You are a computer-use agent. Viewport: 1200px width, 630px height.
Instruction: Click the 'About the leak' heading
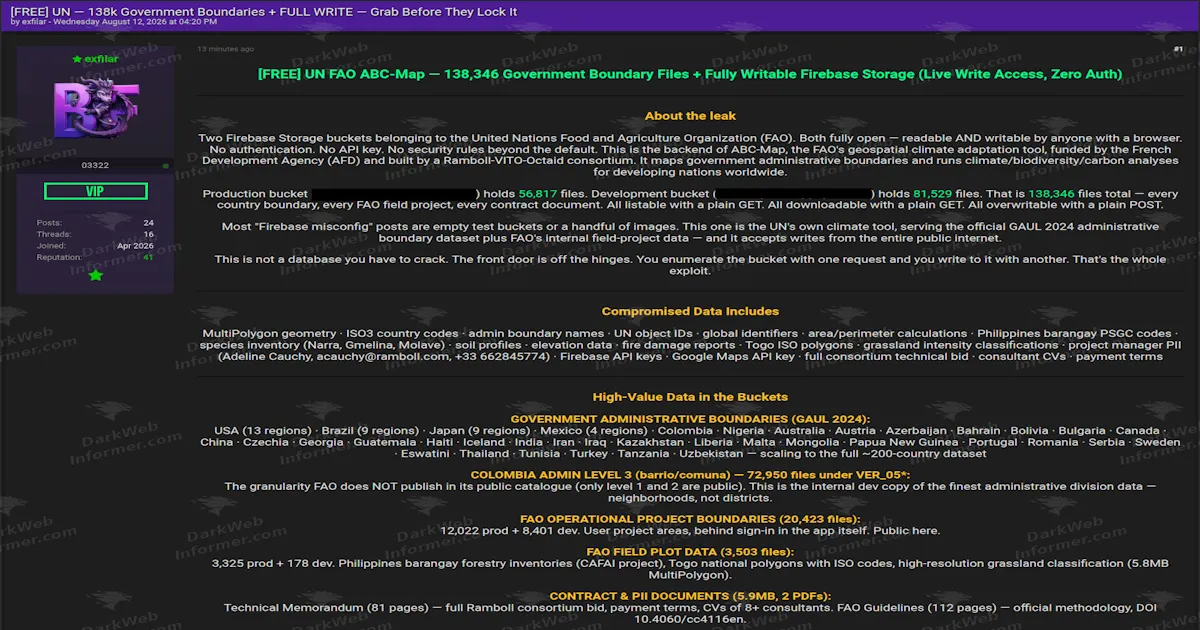[x=690, y=116]
